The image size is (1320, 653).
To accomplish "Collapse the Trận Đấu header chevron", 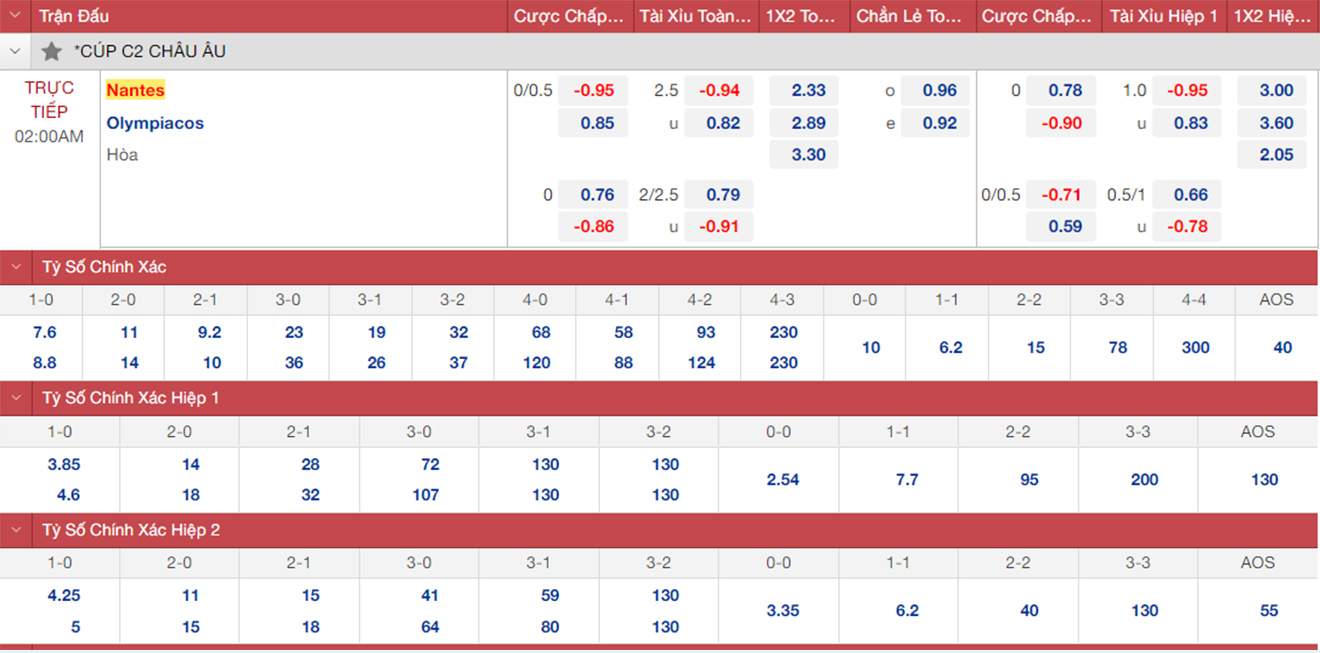I will pyautogui.click(x=15, y=16).
